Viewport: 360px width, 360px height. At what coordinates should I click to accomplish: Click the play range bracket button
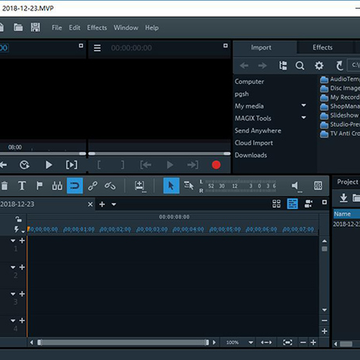[x=71, y=165]
